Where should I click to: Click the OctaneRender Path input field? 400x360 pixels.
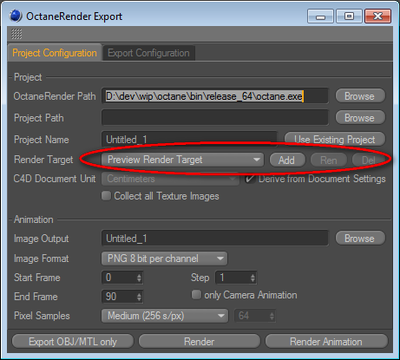pyautogui.click(x=215, y=96)
